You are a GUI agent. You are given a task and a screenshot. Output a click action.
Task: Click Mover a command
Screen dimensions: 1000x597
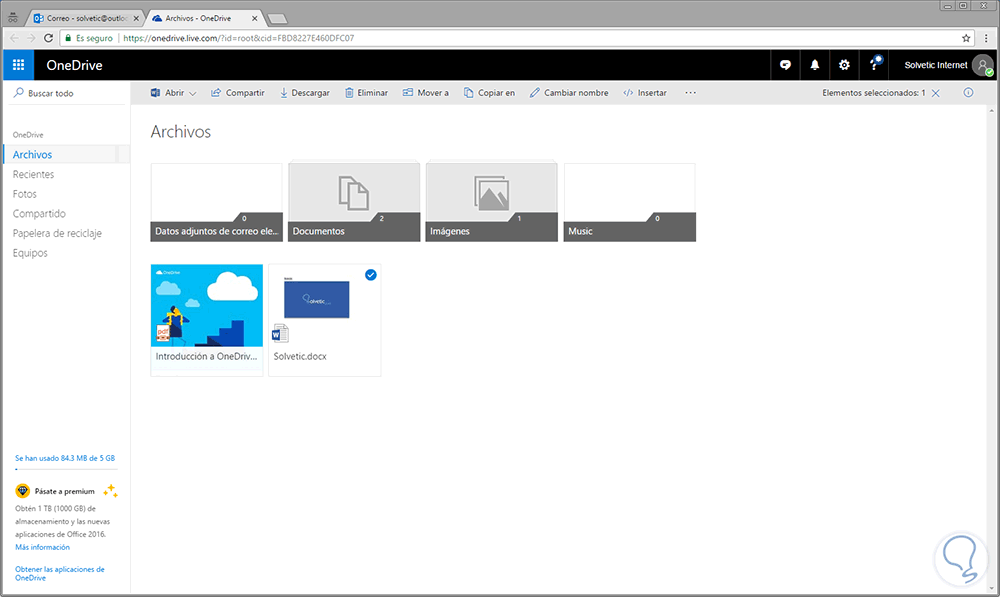pyautogui.click(x=425, y=92)
